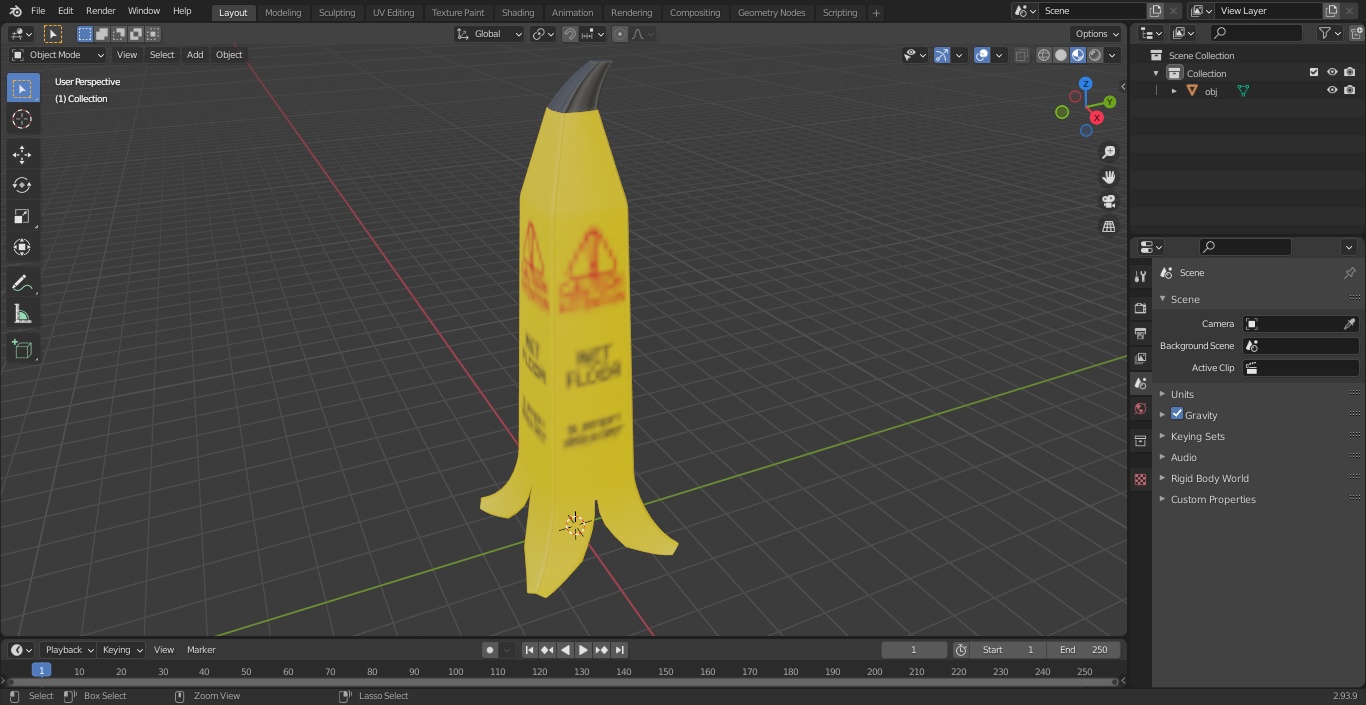Toggle show overlays button

982,55
